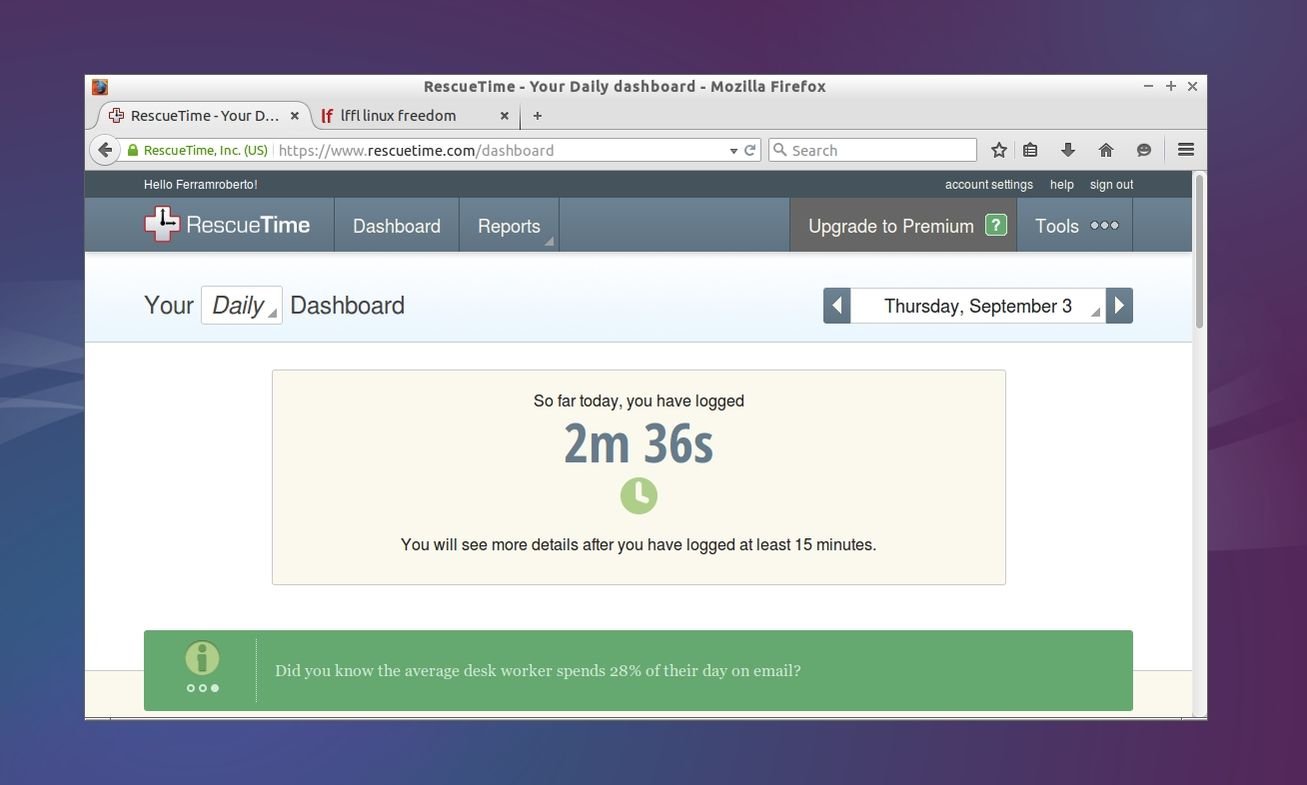Click the green question mark premium icon
This screenshot has width=1307, height=785.
click(x=996, y=225)
